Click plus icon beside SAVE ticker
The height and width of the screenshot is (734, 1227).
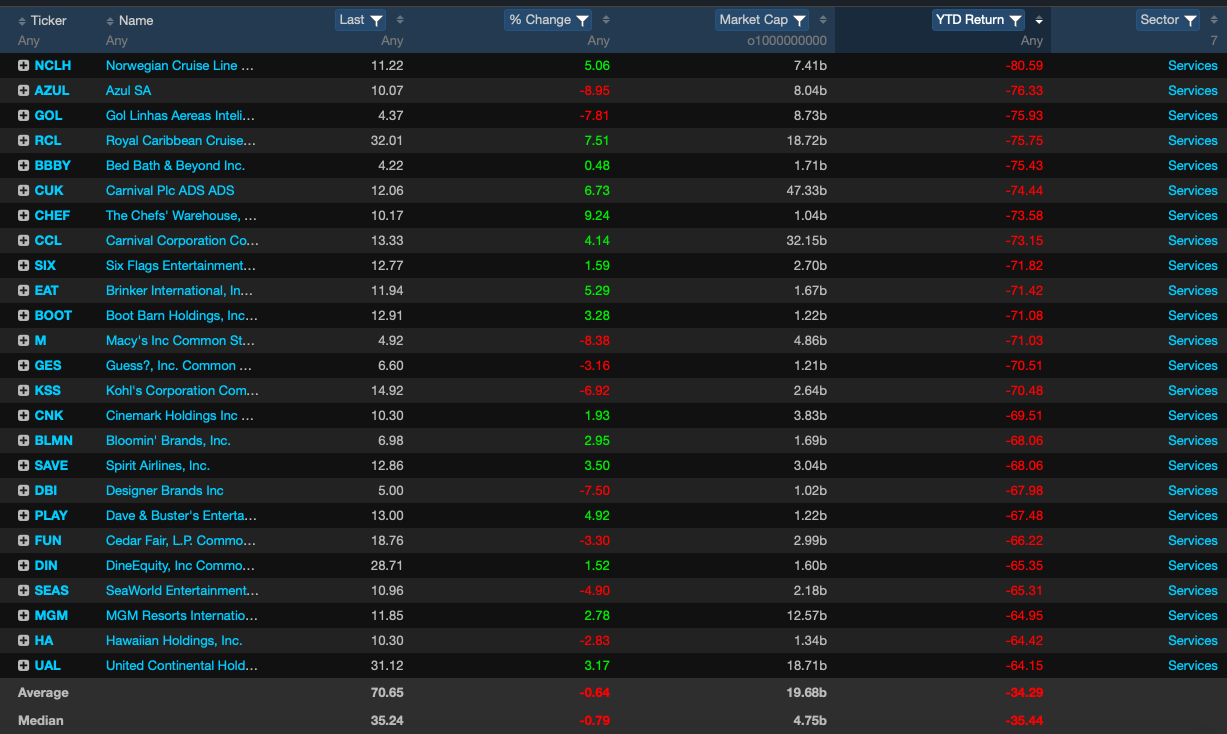click(23, 465)
